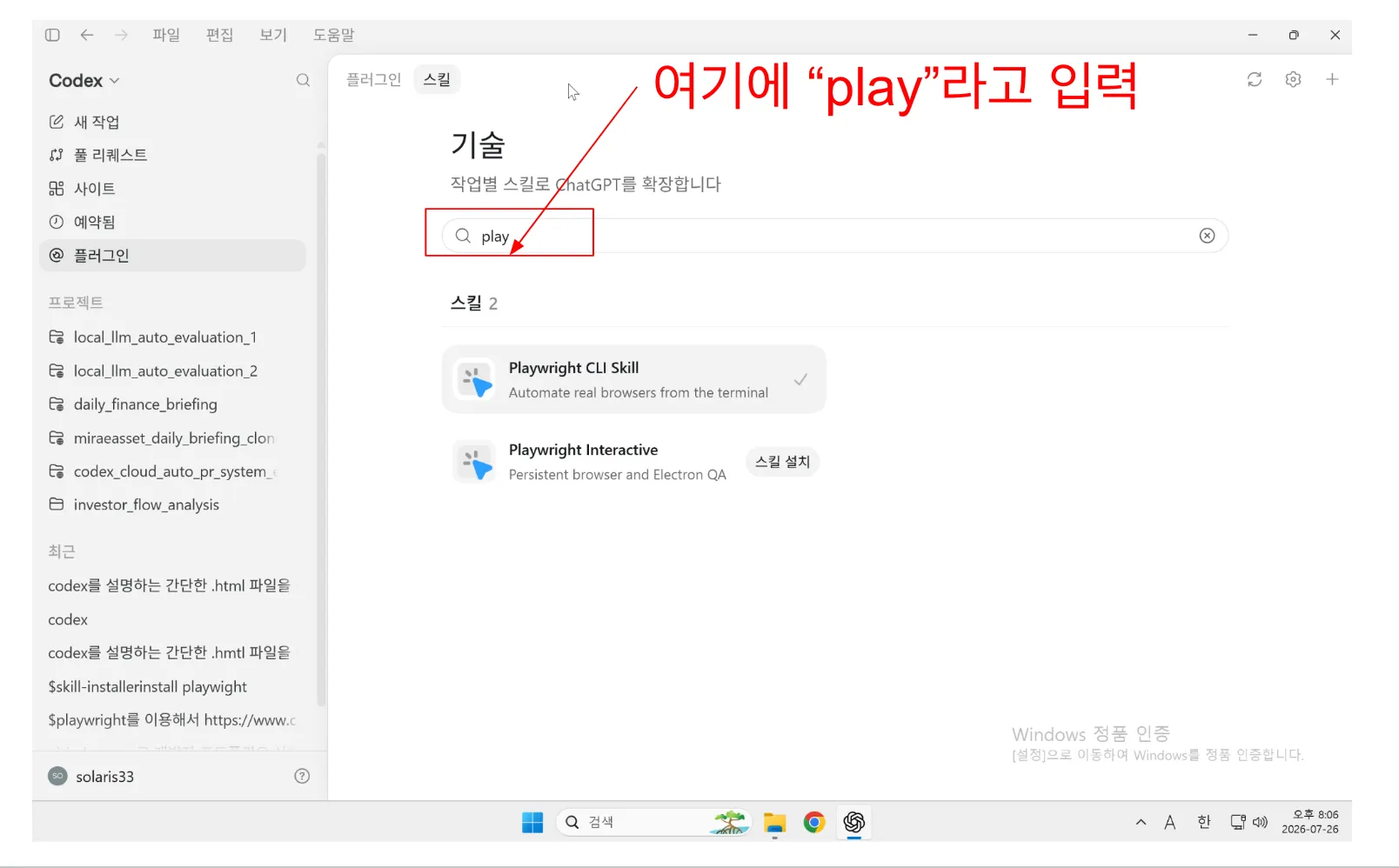Open 예약됨 in sidebar
This screenshot has height=868, width=1399.
pyautogui.click(x=172, y=222)
